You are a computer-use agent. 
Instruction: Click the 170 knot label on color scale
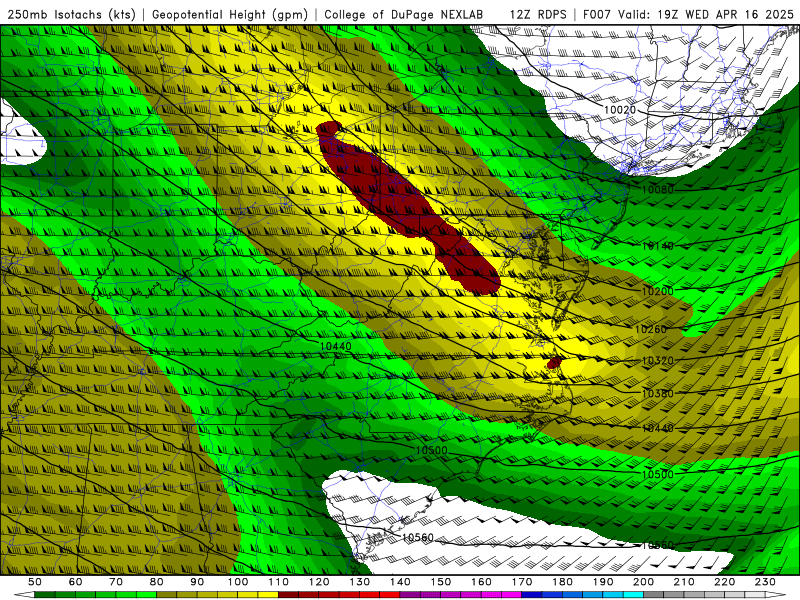pyautogui.click(x=522, y=582)
